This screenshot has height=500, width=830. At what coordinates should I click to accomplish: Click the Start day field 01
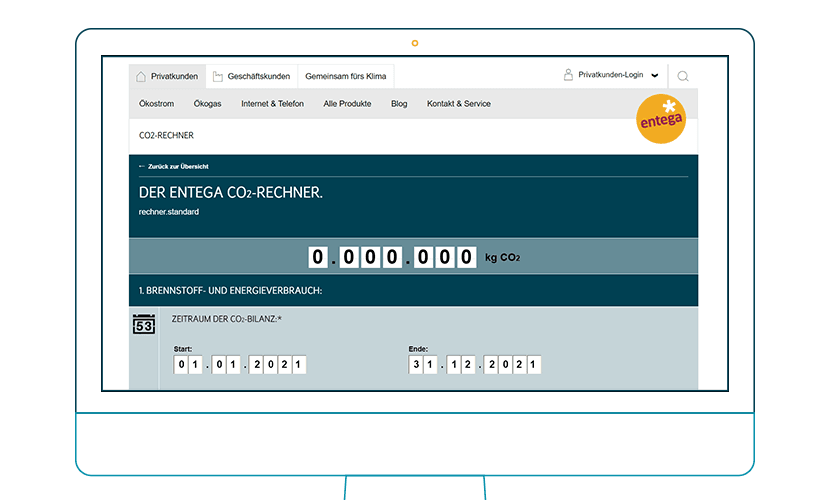pyautogui.click(x=188, y=365)
